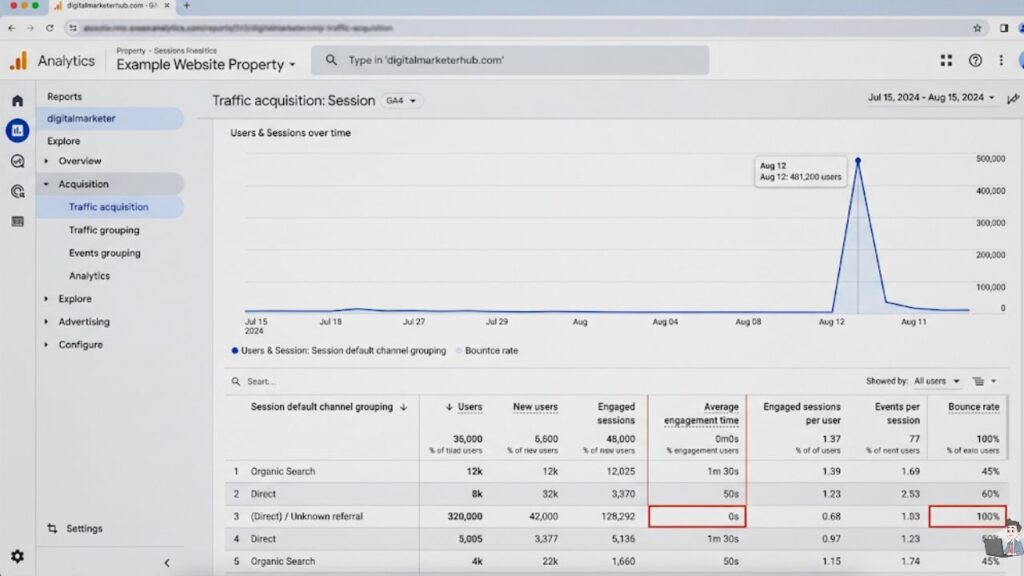Open the GA4 dropdown next to the report title

pos(400,101)
